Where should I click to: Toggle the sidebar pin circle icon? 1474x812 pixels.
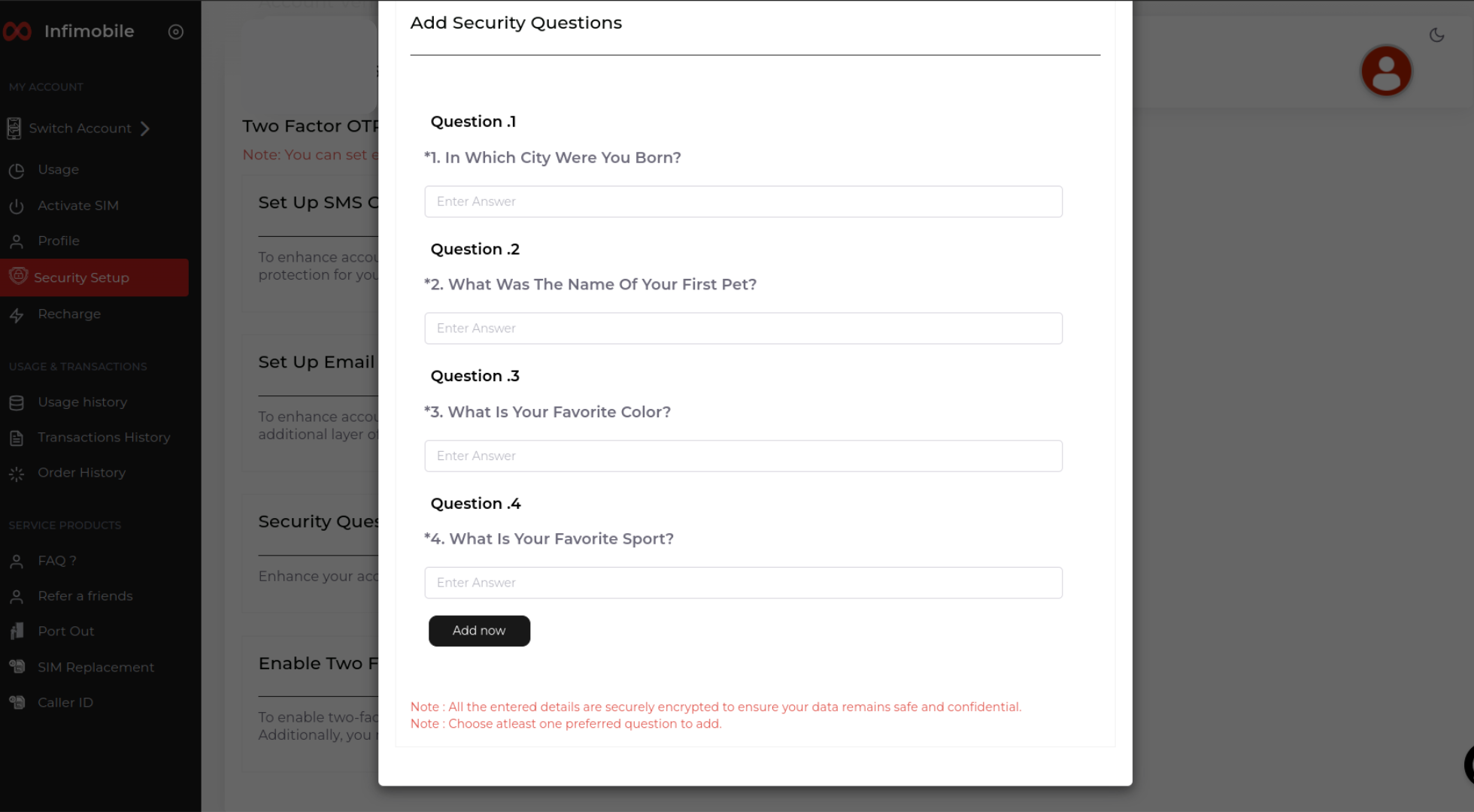[175, 32]
